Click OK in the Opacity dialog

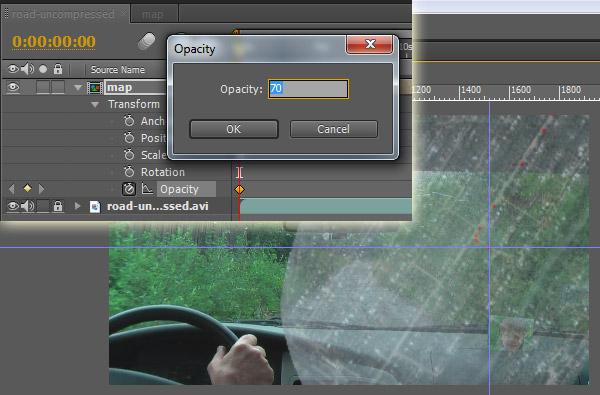coord(234,129)
